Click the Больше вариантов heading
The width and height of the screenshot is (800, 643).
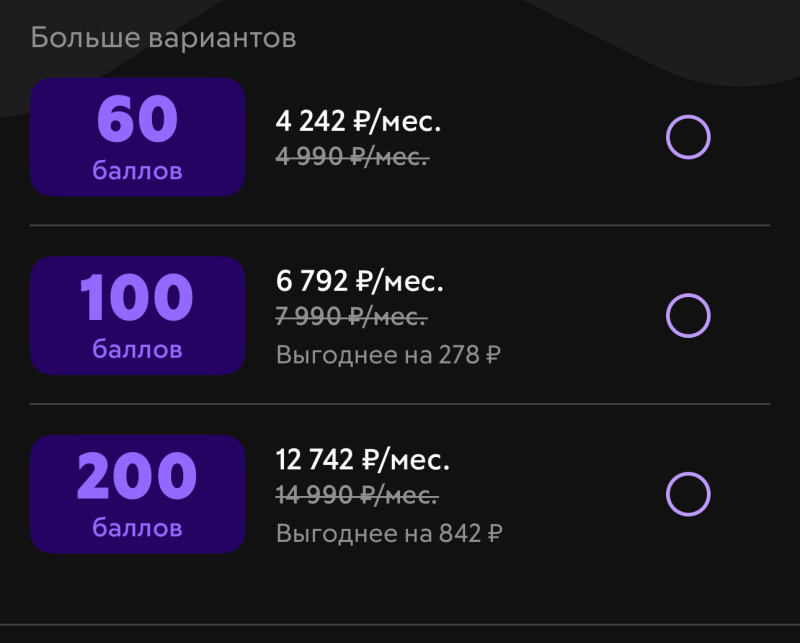(x=163, y=38)
